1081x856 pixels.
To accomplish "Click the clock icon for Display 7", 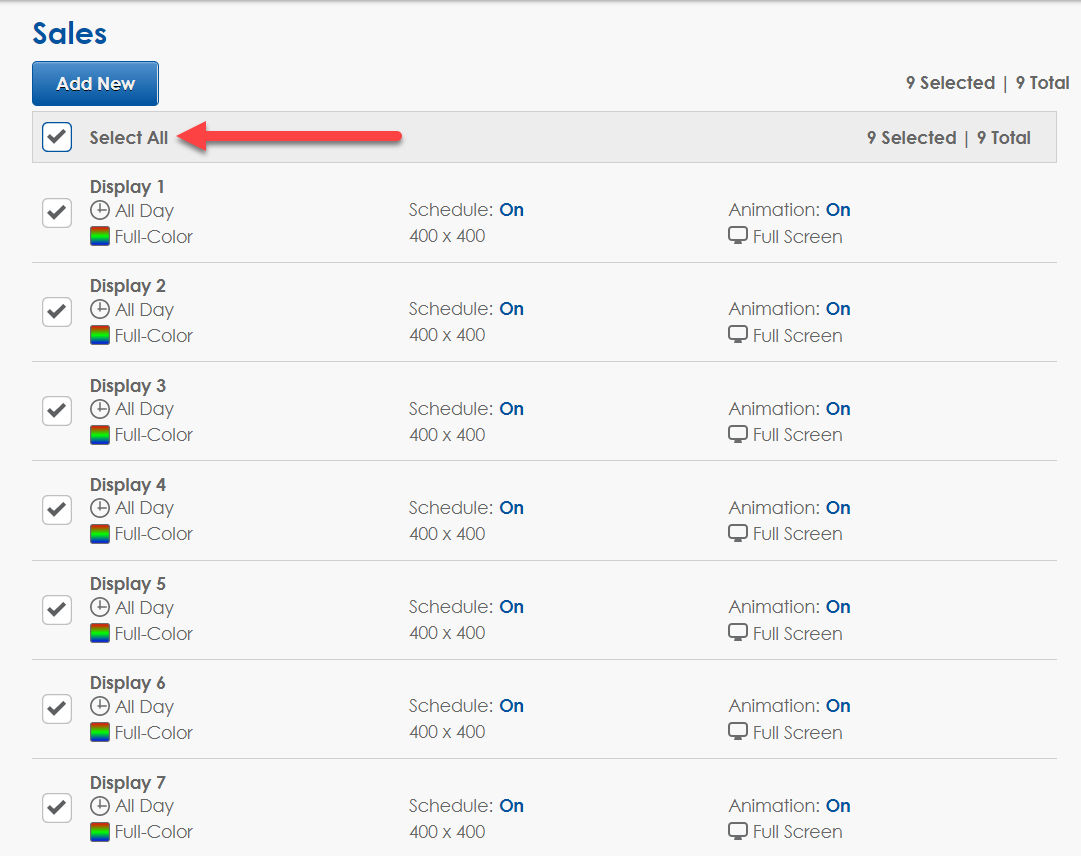I will [100, 806].
